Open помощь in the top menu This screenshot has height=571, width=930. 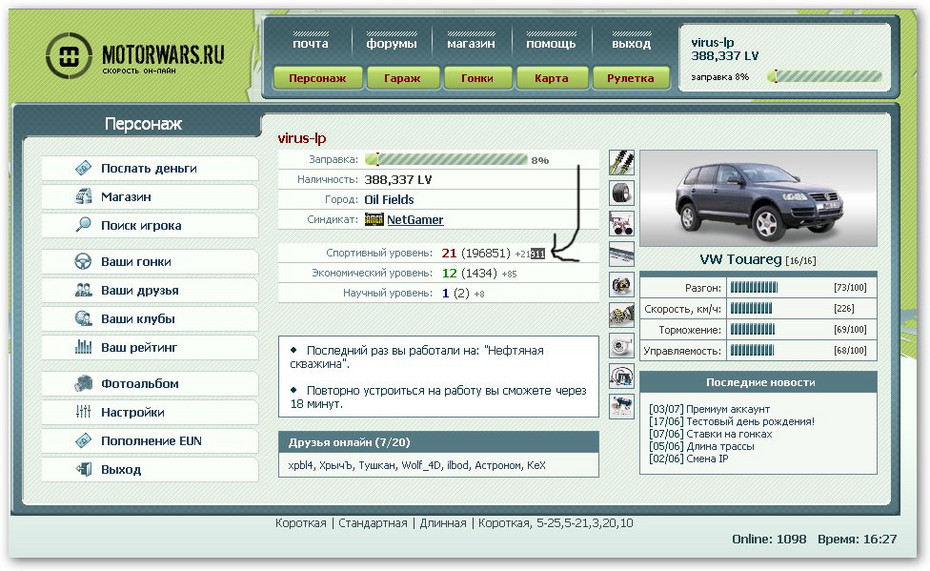click(x=551, y=43)
